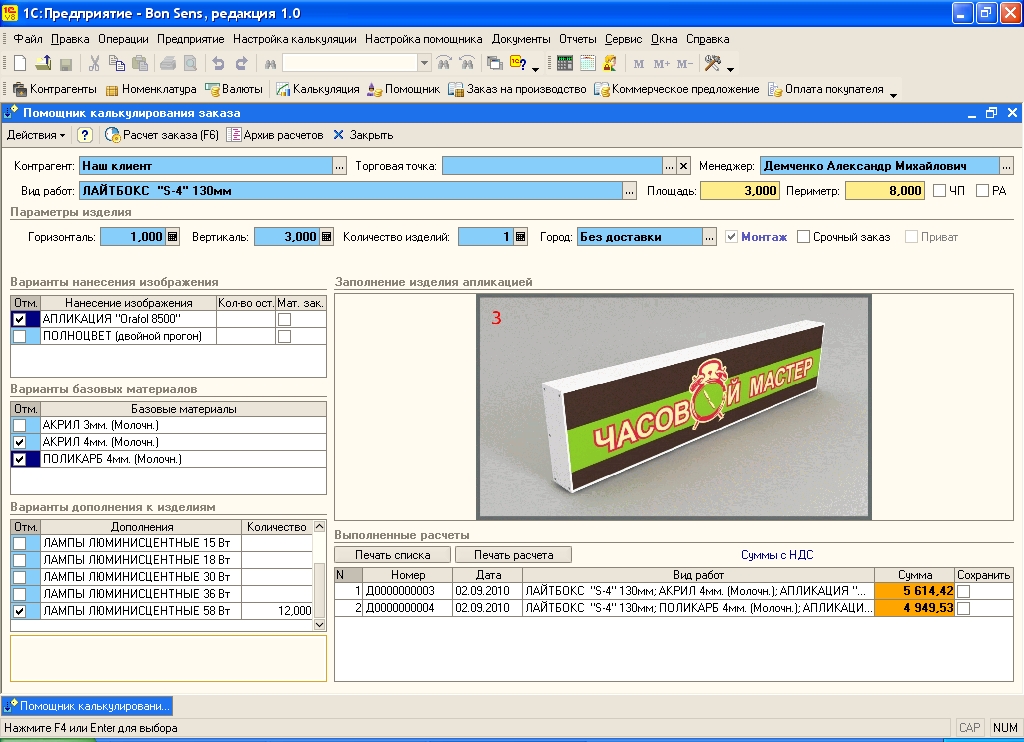Check АКРИЛ 3мм. (Молочн.) material
1024x742 pixels.
pos(19,425)
